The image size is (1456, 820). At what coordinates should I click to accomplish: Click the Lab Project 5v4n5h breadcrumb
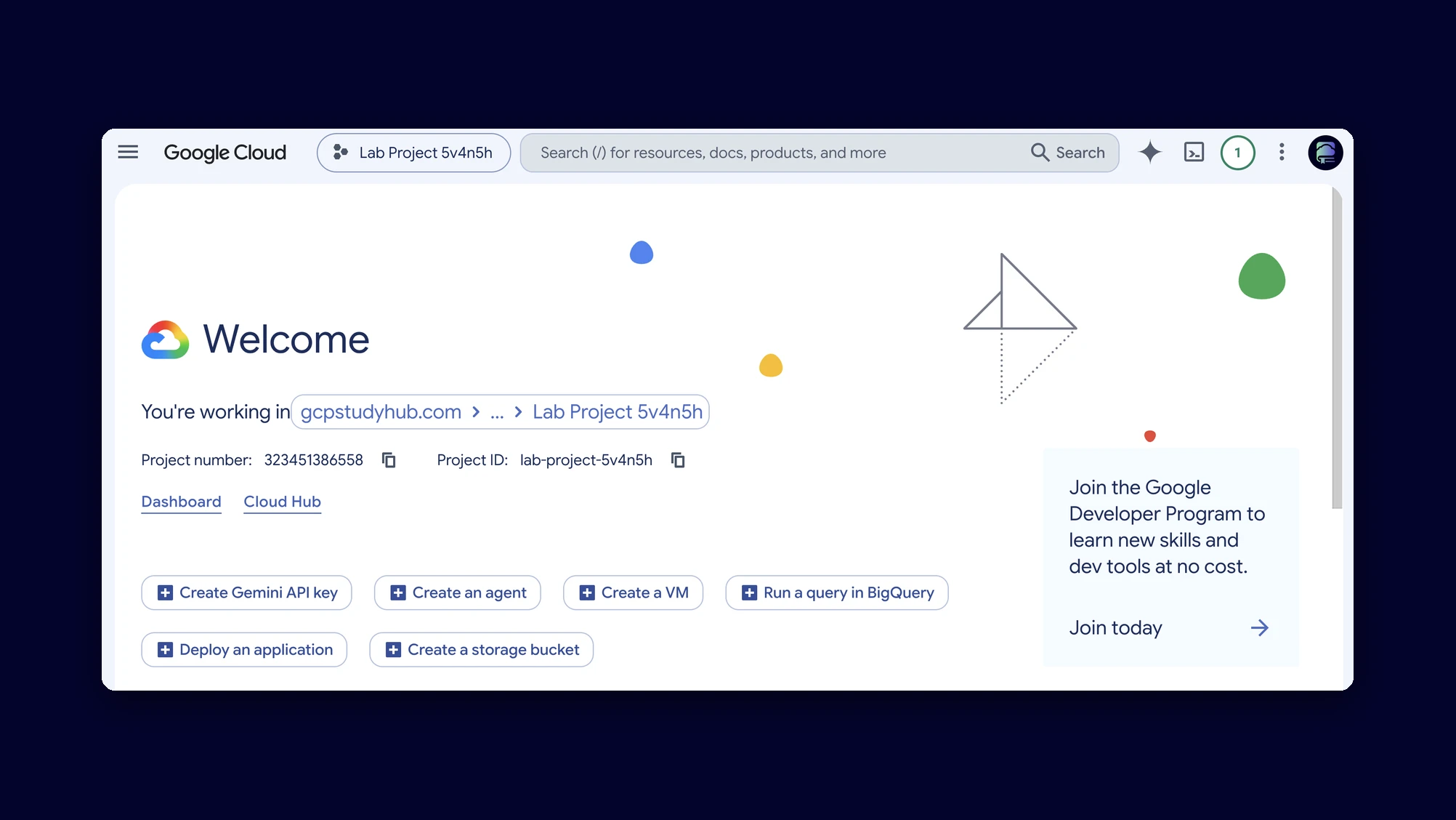point(618,411)
